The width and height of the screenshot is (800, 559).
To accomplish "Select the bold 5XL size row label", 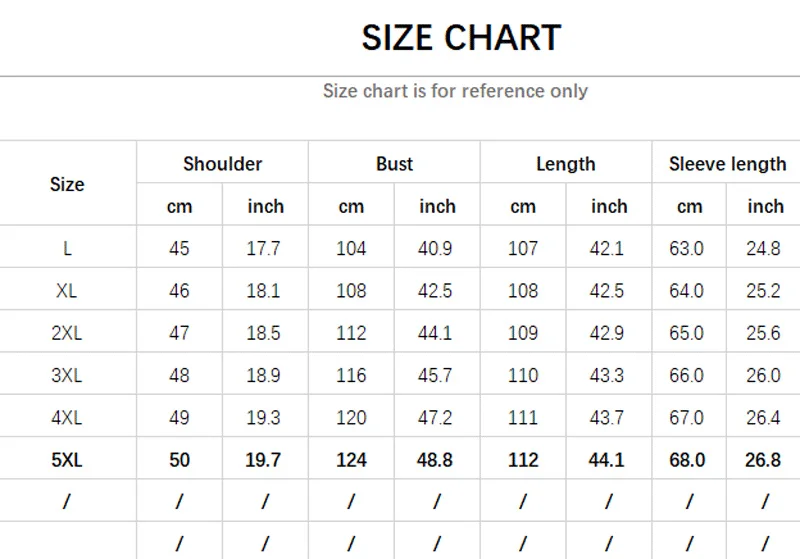I will point(67,461).
